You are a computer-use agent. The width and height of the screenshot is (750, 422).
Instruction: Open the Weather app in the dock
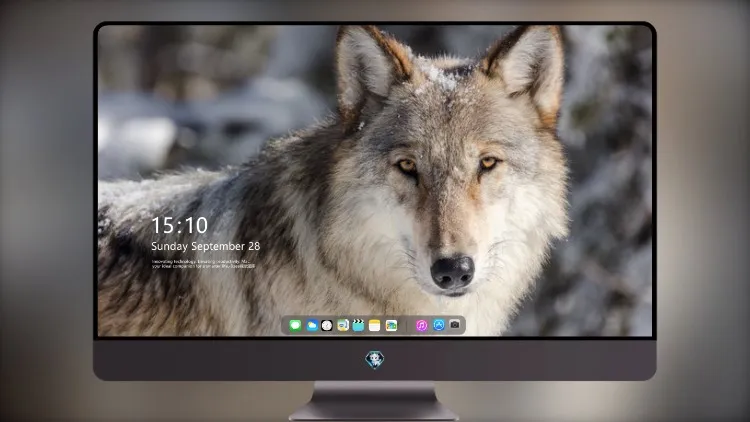(x=311, y=326)
